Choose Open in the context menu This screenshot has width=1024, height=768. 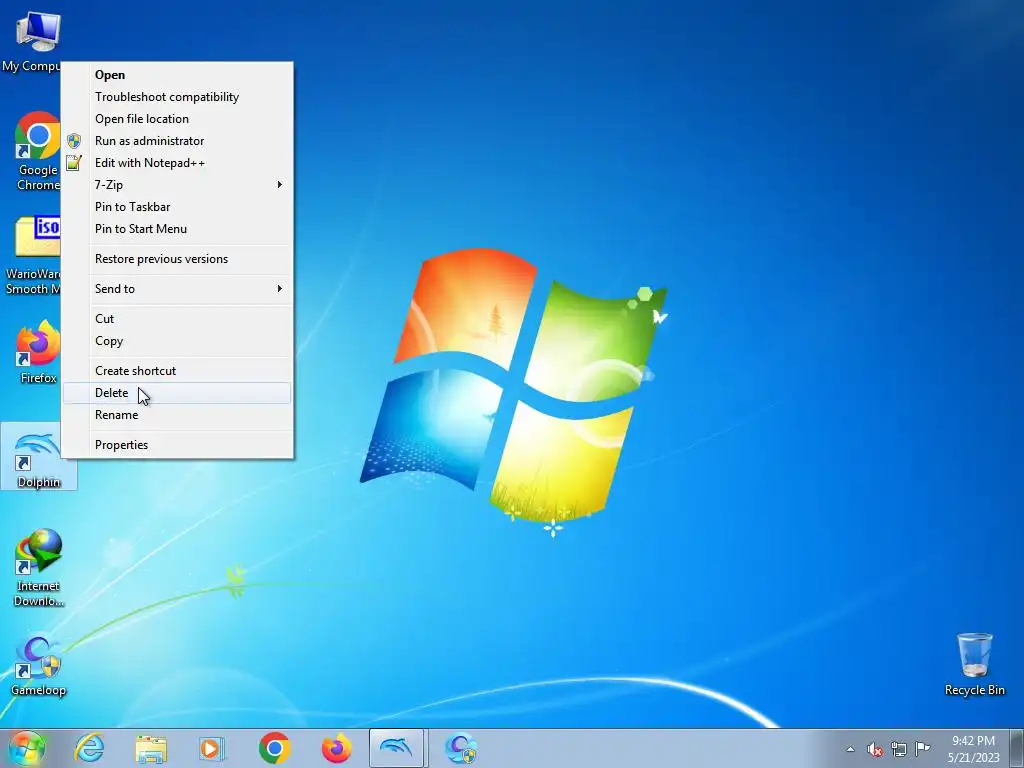coord(177,75)
